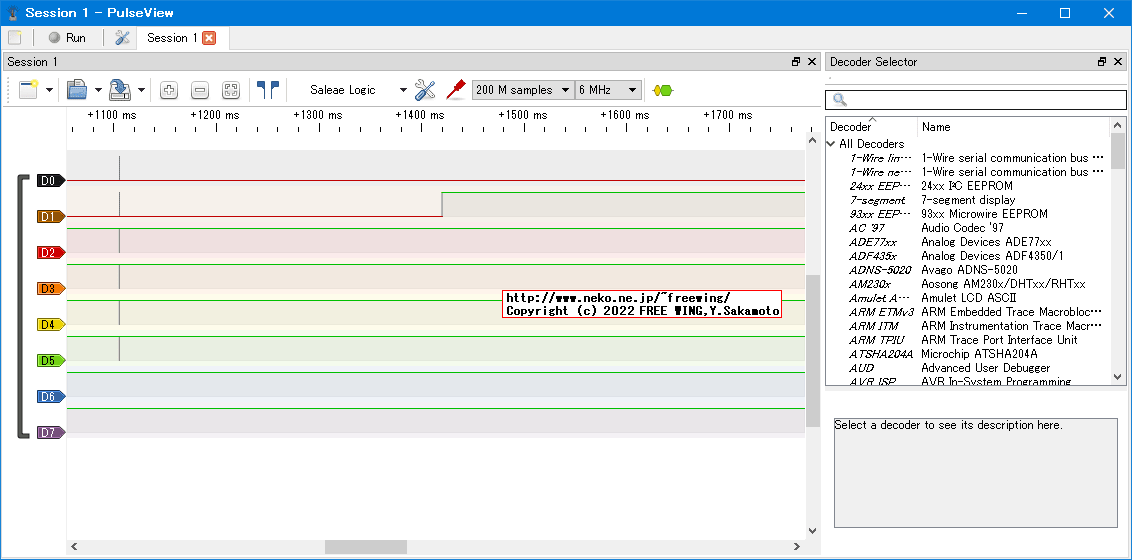Zoom to fit the full capture
This screenshot has height=560, width=1132.
pyautogui.click(x=230, y=90)
